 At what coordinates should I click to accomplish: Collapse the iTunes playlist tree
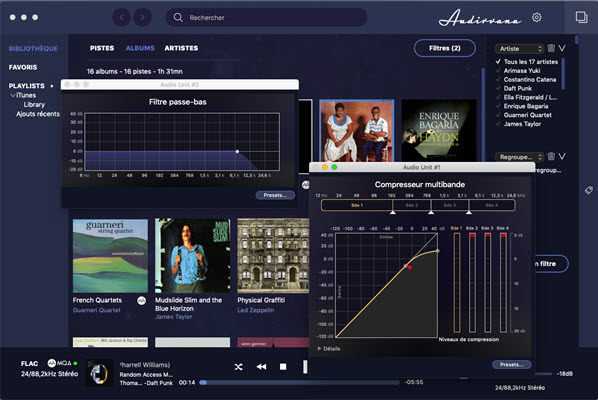13,95
